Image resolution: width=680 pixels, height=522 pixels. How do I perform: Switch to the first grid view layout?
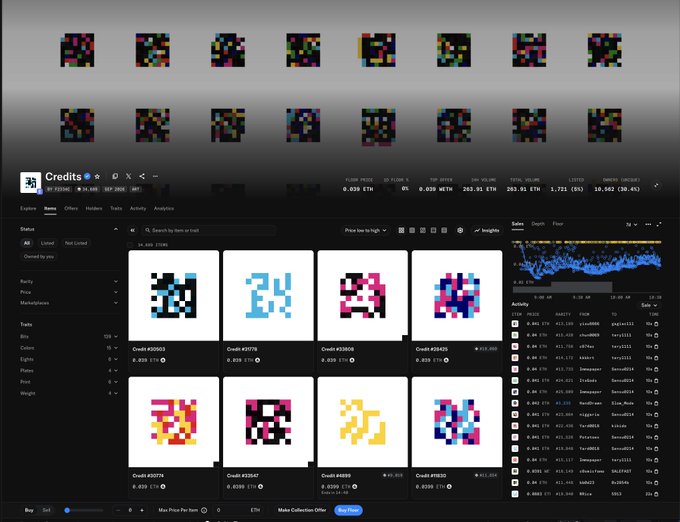pyautogui.click(x=401, y=230)
